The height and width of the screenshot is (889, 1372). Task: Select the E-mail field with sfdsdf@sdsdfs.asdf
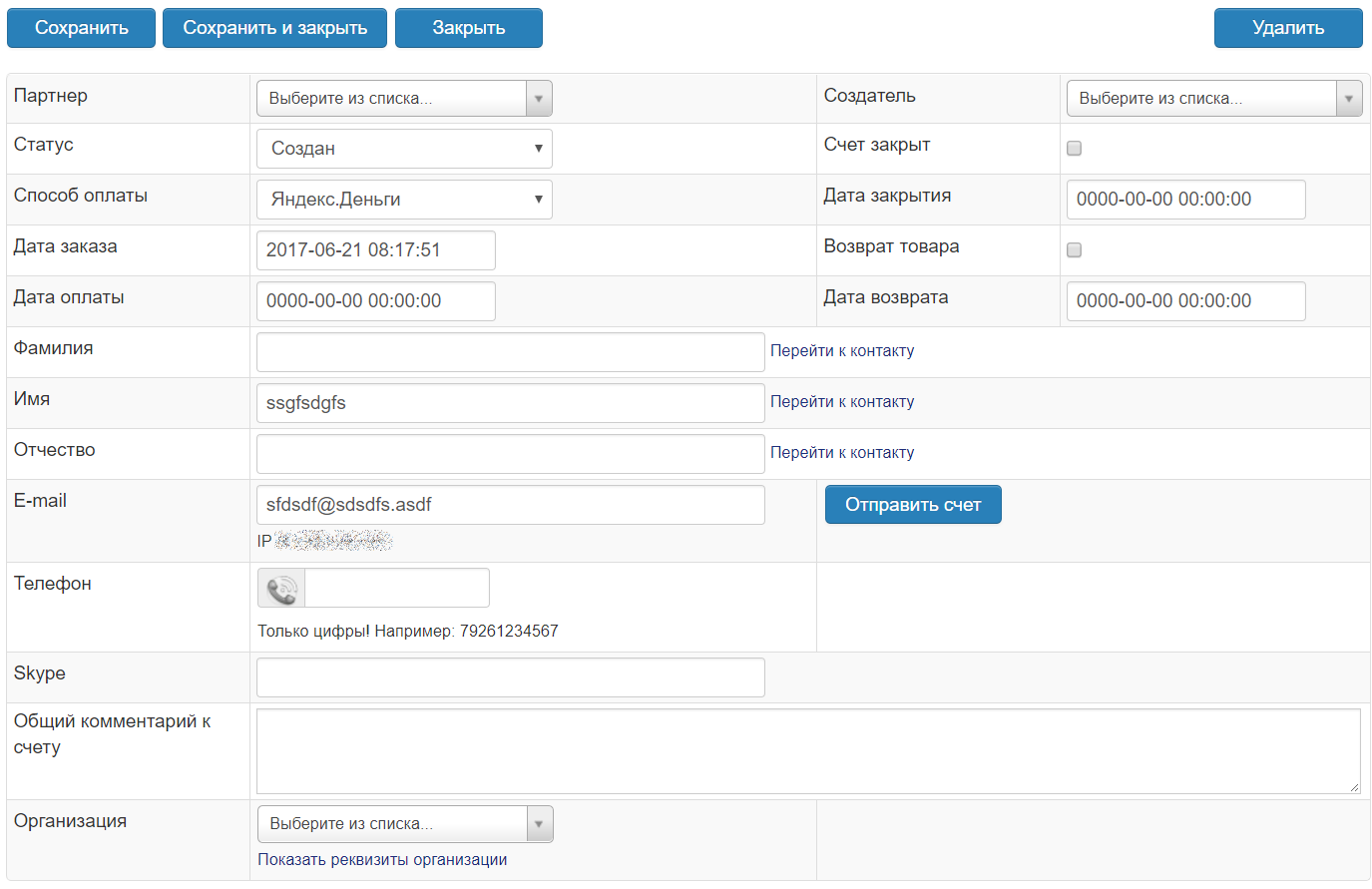(510, 505)
